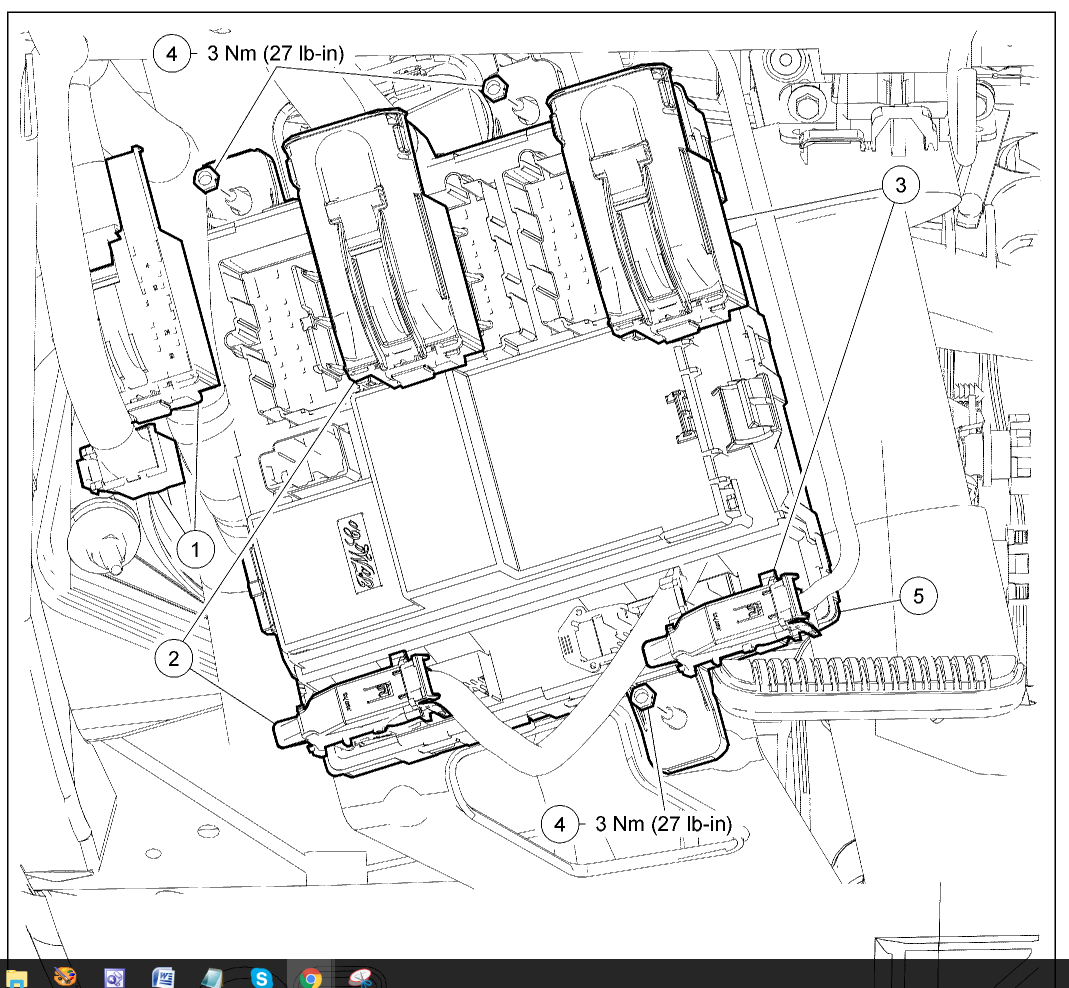Open the Notepad taskbar icon

[212, 978]
